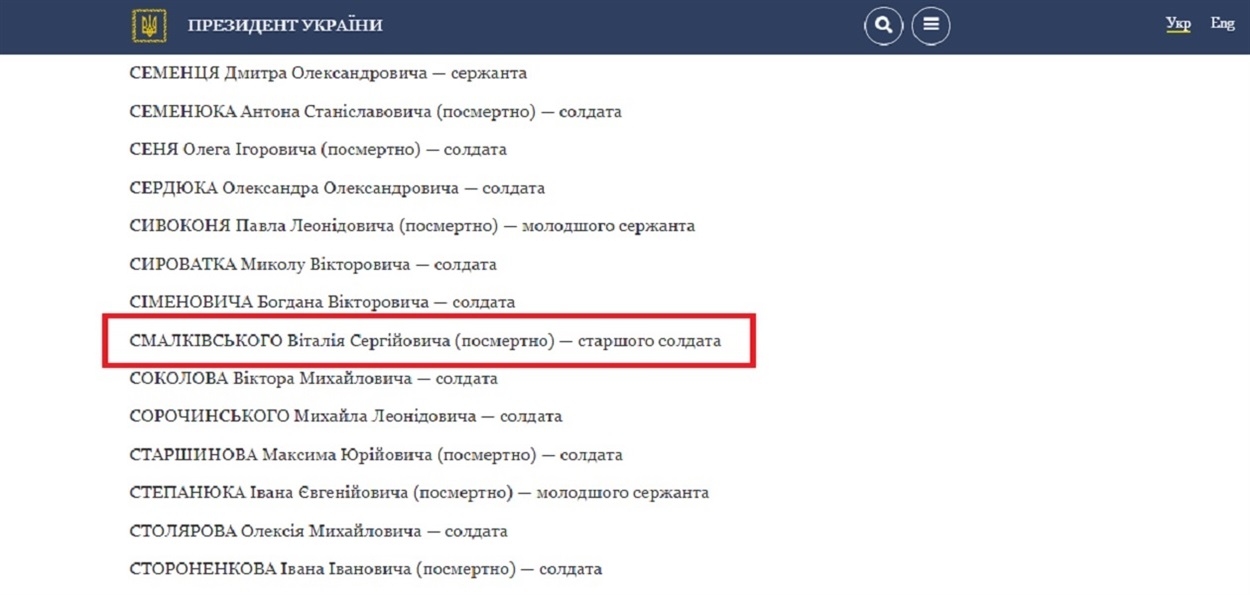
Task: Click the СТОЛЯРОВА Олексія Михайловича entry
Action: [x=317, y=531]
